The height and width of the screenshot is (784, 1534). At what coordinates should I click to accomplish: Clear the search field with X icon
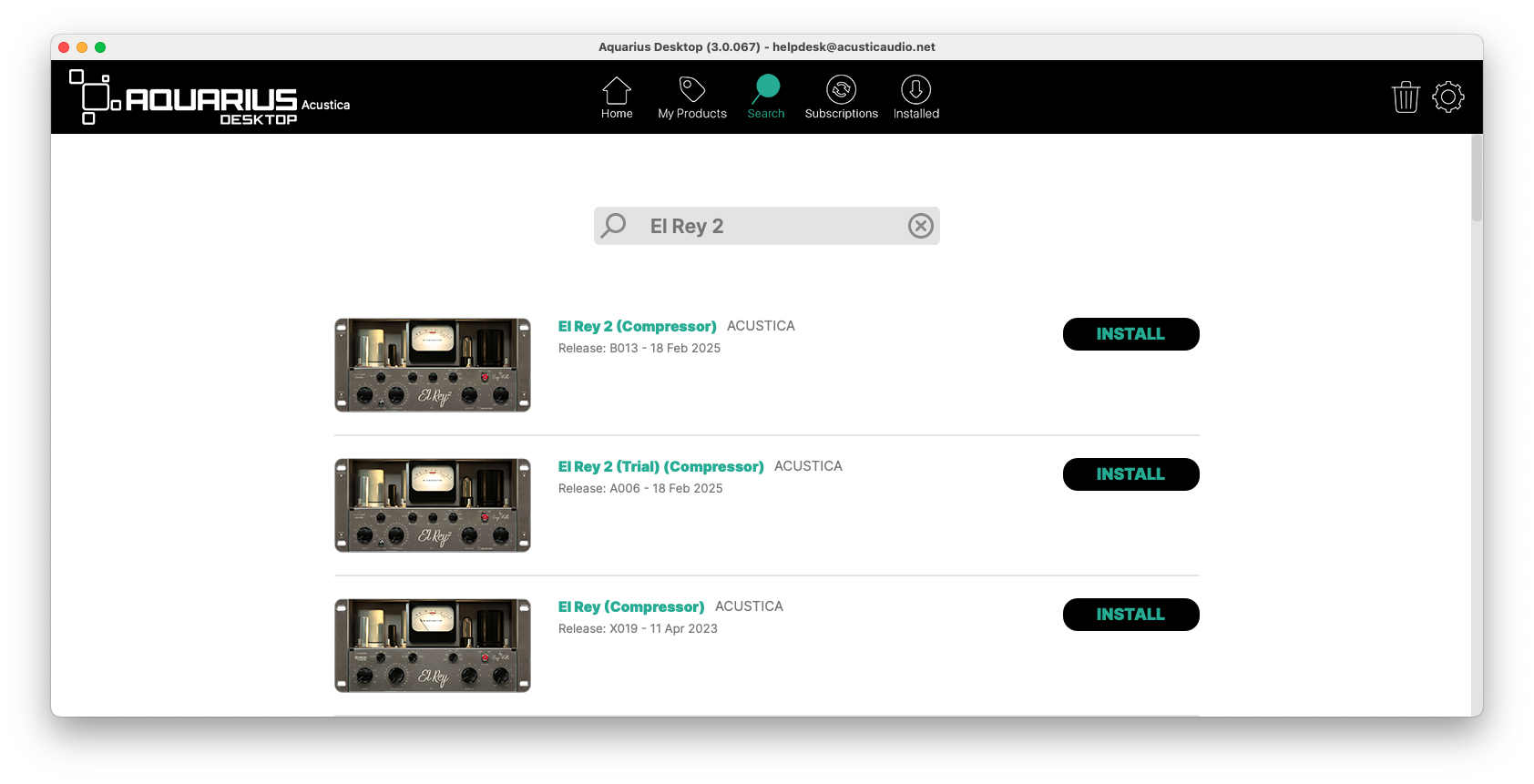[921, 226]
